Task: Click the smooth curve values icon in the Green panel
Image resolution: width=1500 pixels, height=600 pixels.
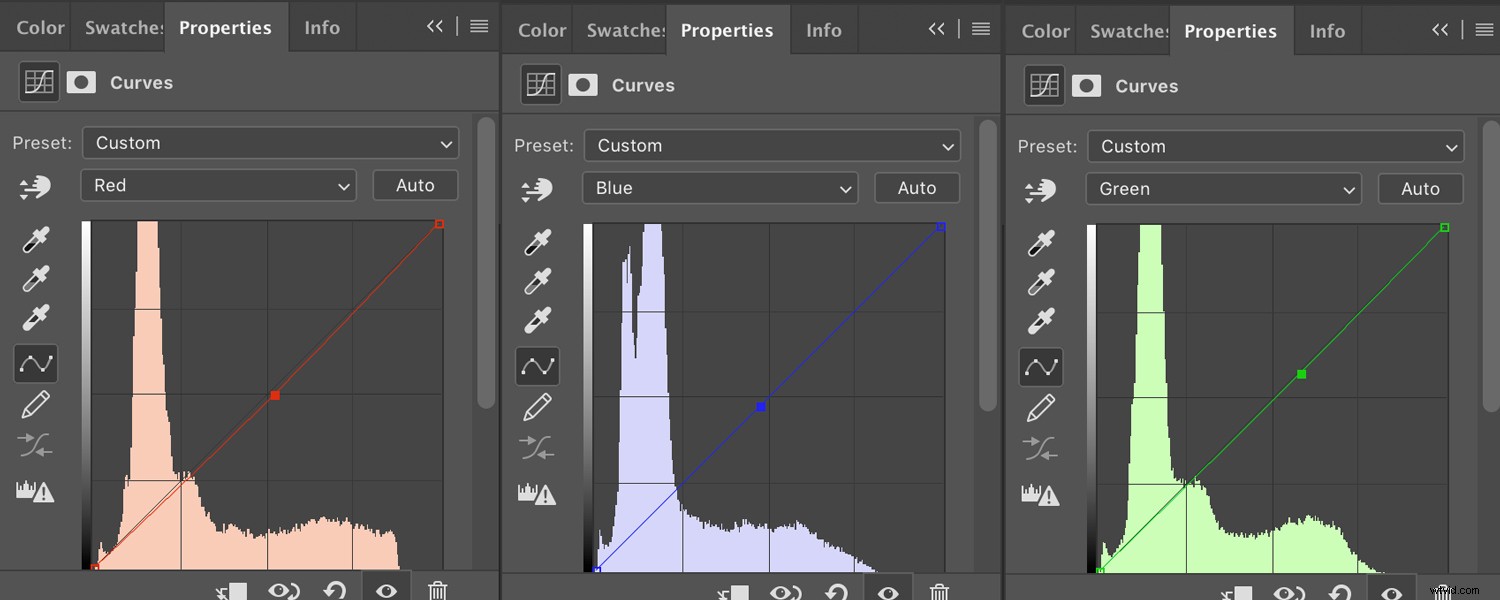Action: click(x=1040, y=448)
